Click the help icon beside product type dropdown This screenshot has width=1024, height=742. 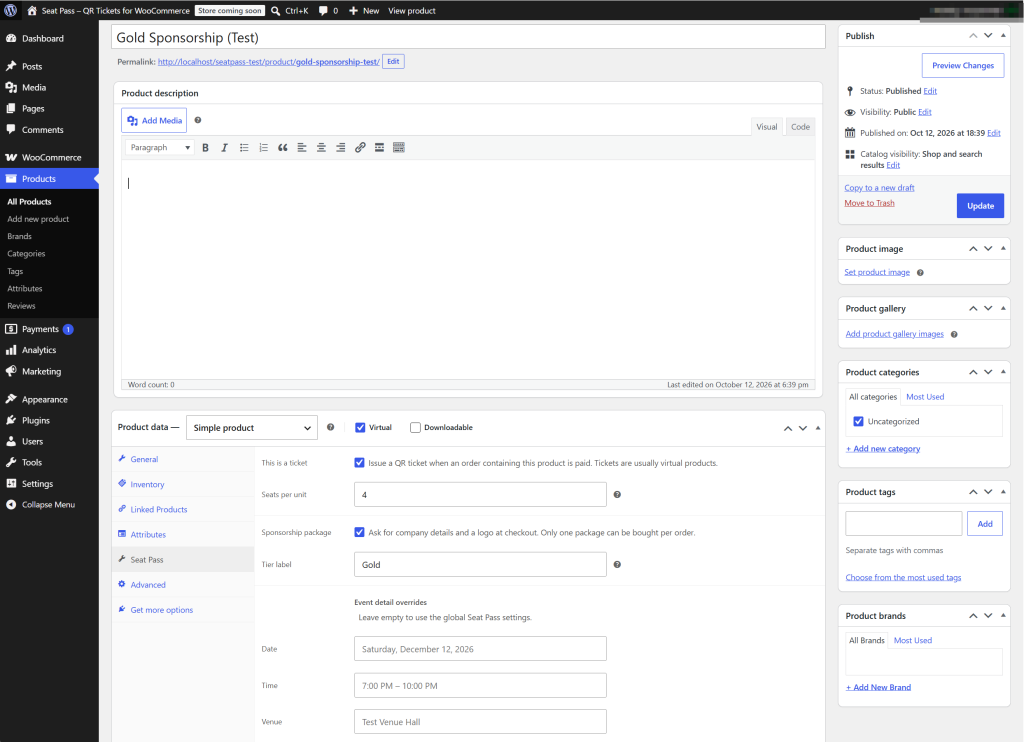pyautogui.click(x=330, y=427)
